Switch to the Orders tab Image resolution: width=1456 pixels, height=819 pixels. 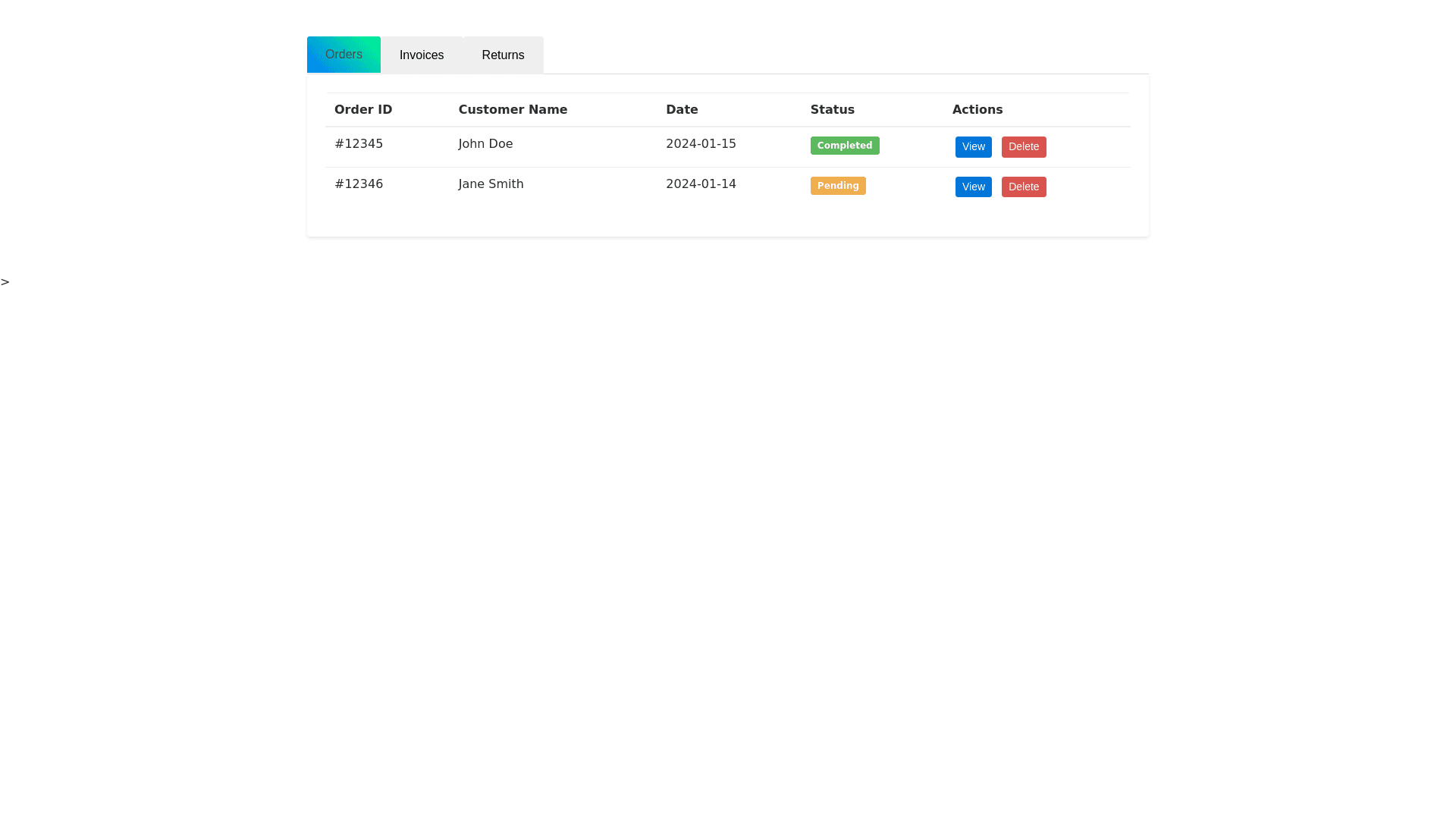click(344, 55)
